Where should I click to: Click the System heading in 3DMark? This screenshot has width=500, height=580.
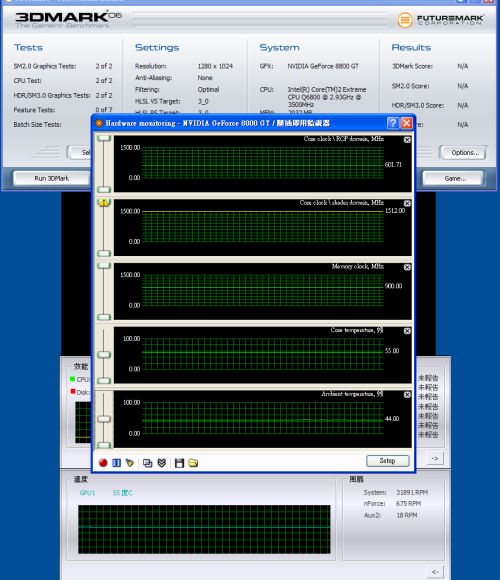[x=279, y=47]
